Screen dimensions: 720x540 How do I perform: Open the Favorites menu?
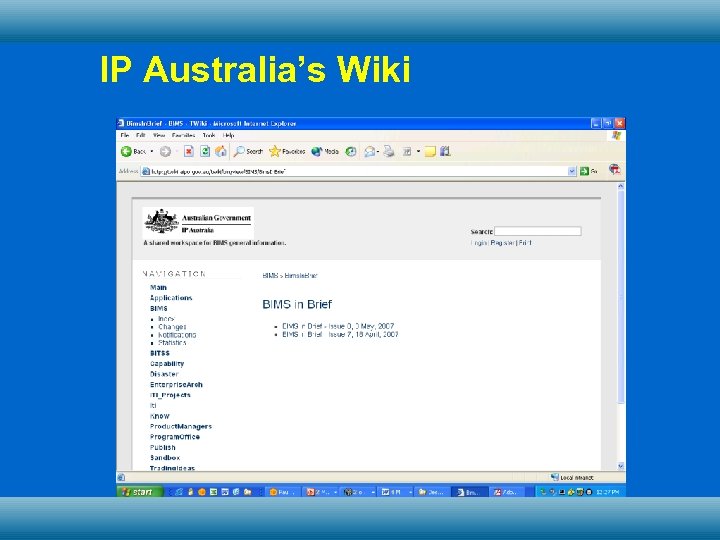pos(183,135)
